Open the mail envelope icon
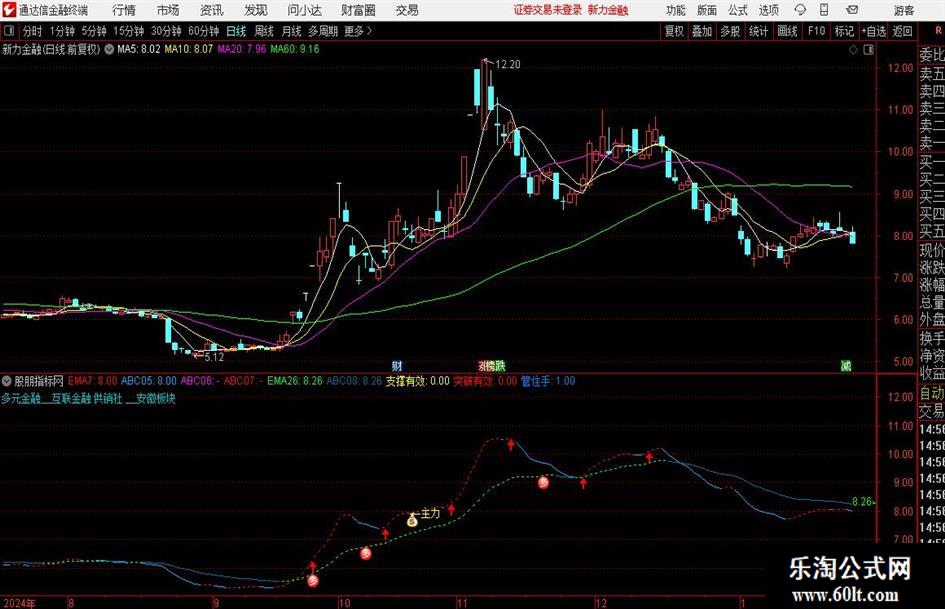Viewport: 945px width, 609px height. [x=852, y=10]
